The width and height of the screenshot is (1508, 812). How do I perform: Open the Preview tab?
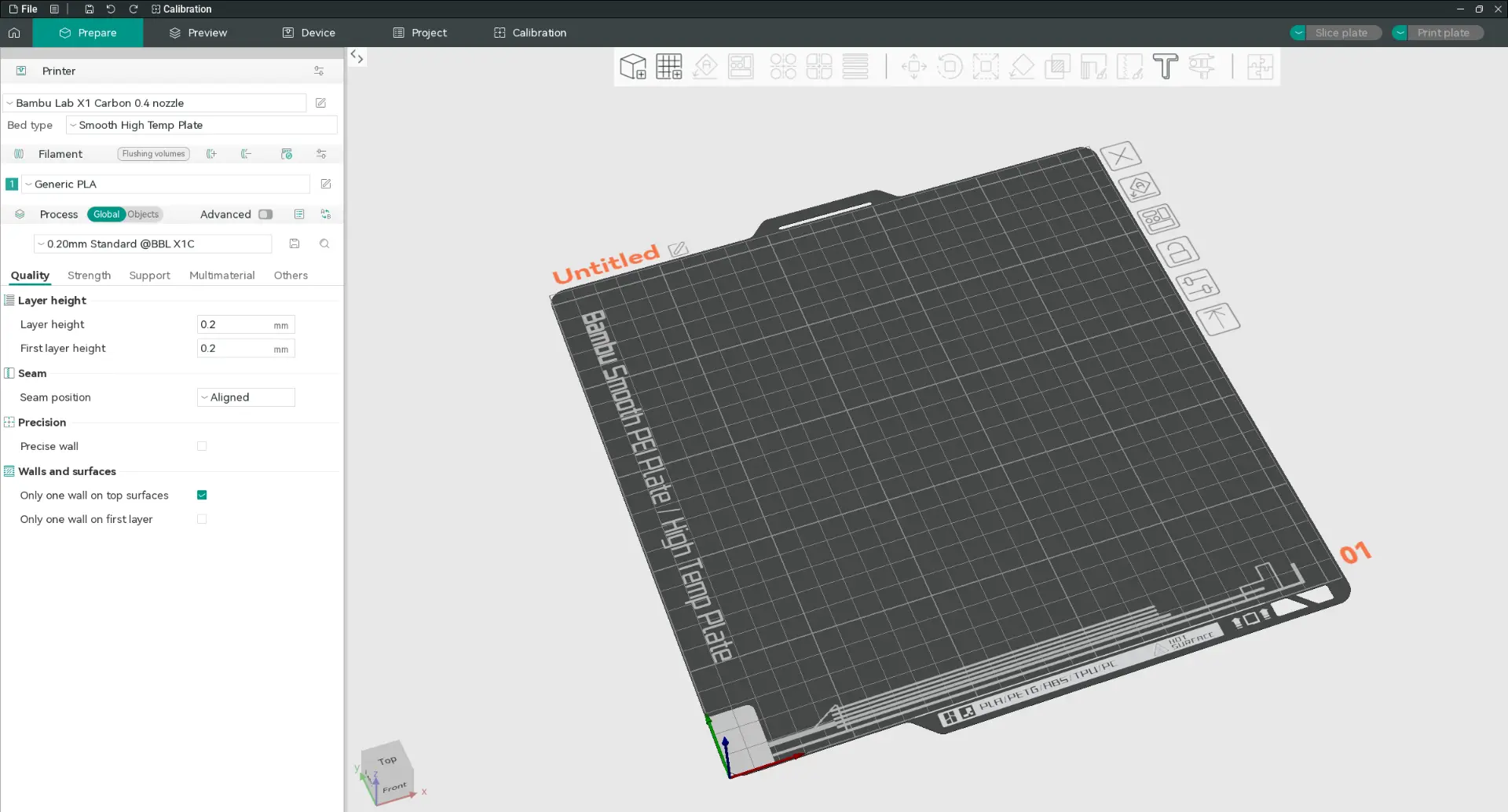(198, 33)
